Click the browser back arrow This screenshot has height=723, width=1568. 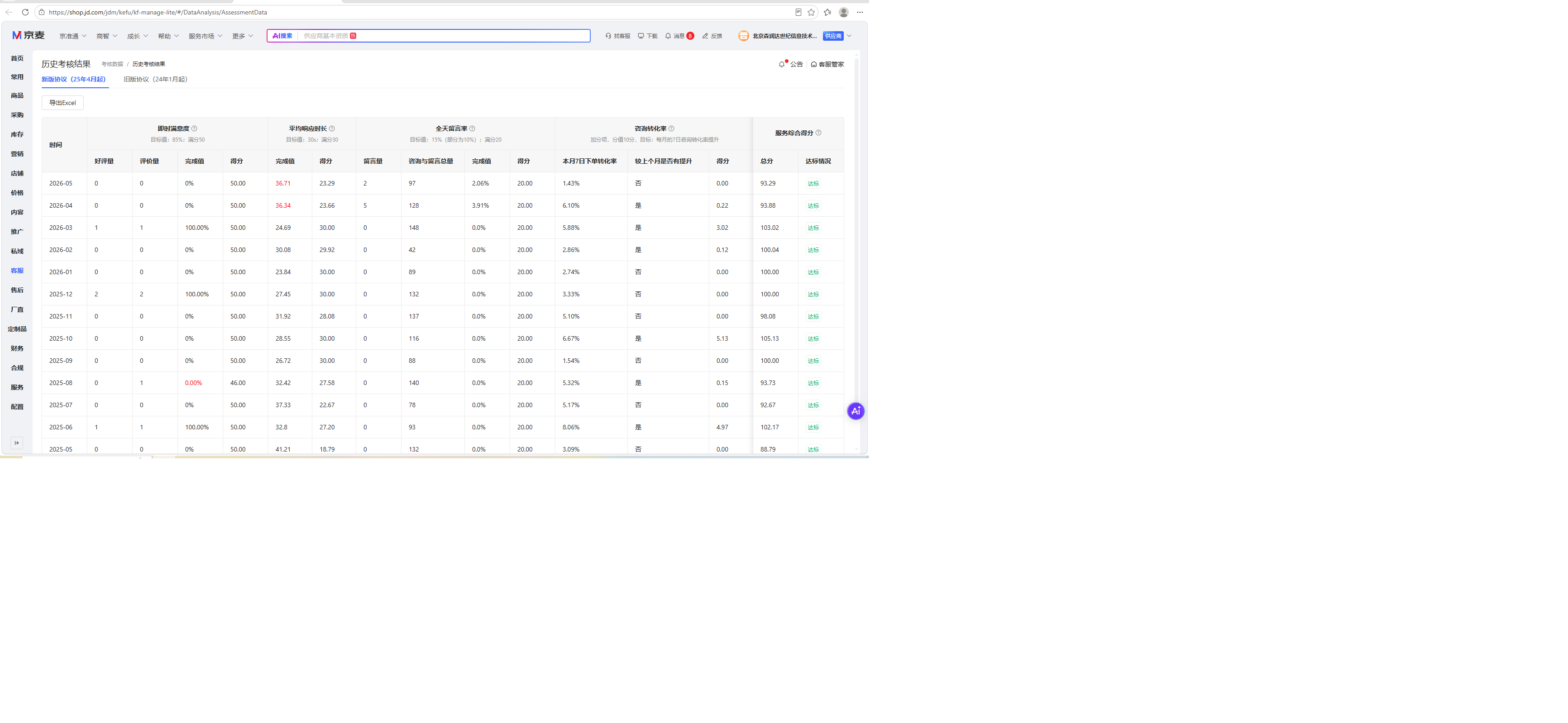pyautogui.click(x=9, y=12)
